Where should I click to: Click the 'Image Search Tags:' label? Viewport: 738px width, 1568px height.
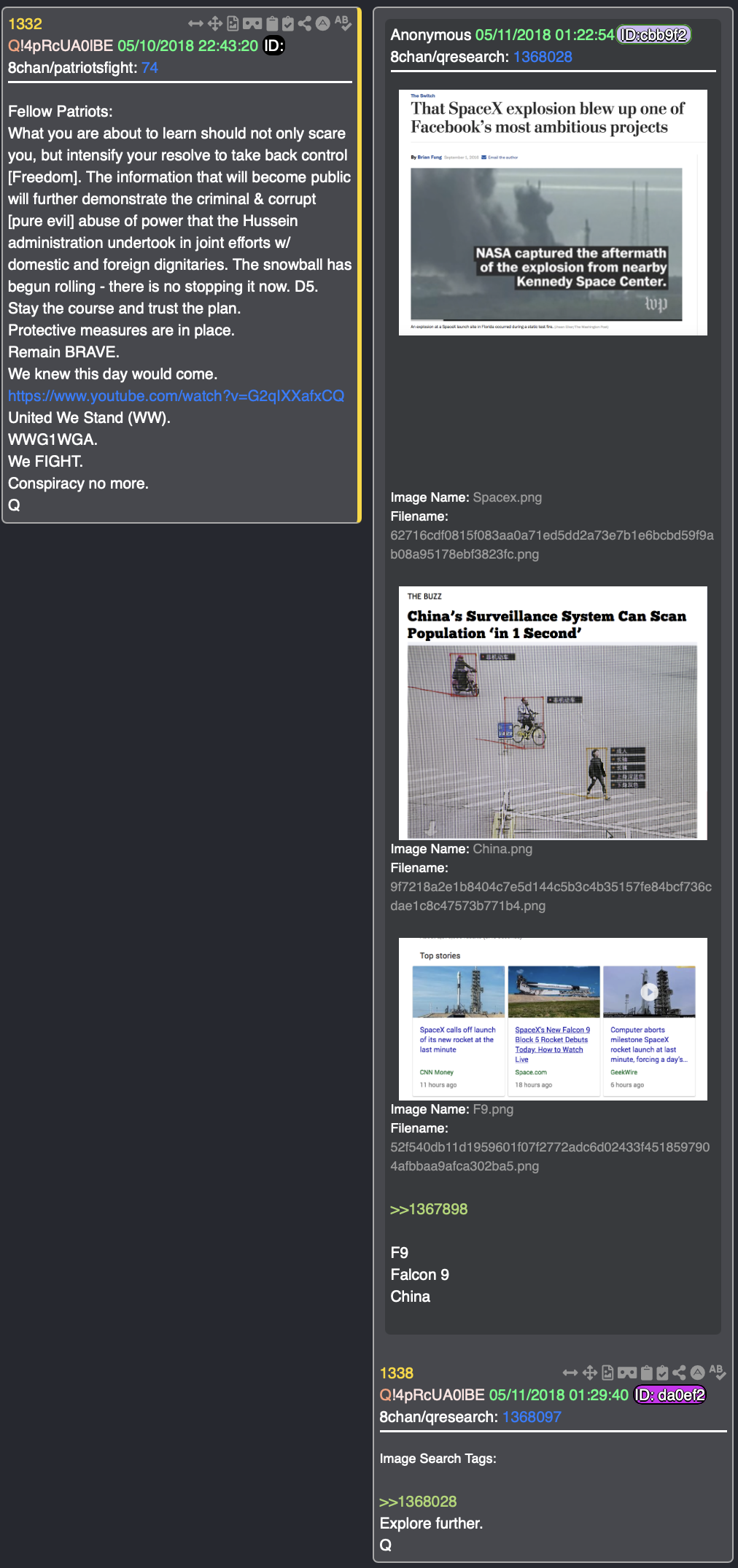[x=438, y=1459]
